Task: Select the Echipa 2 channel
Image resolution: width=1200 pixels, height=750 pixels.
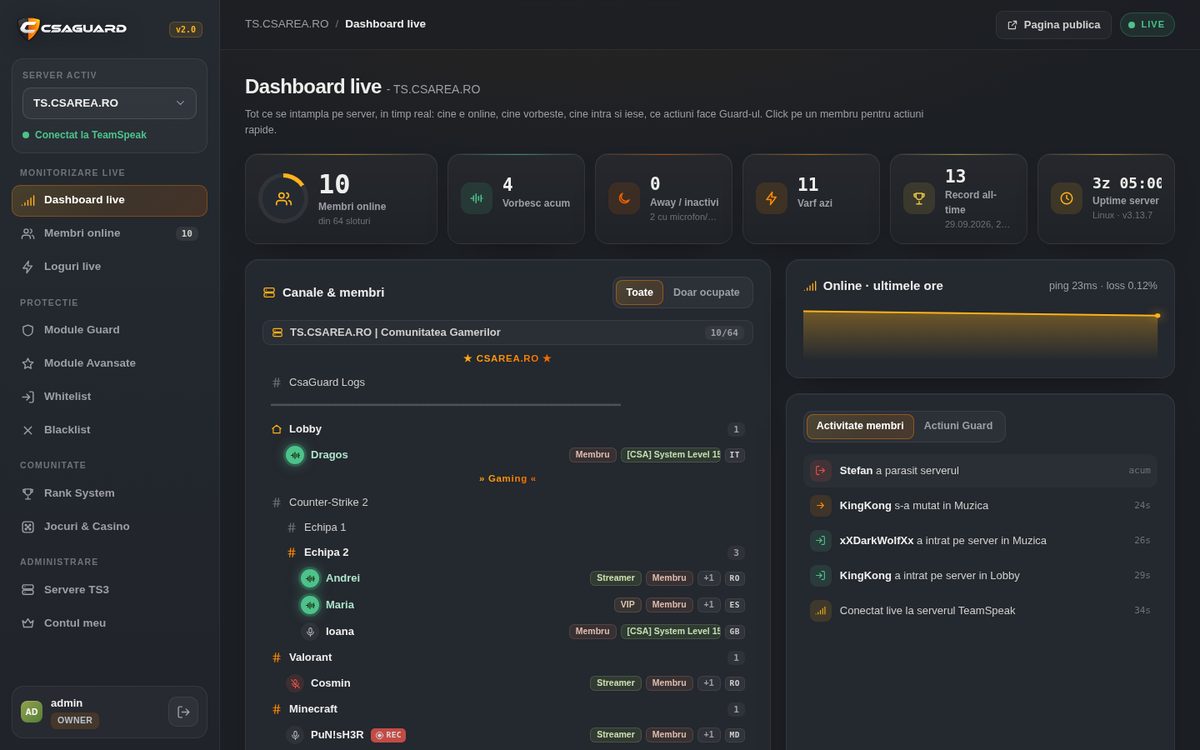Action: point(515,552)
